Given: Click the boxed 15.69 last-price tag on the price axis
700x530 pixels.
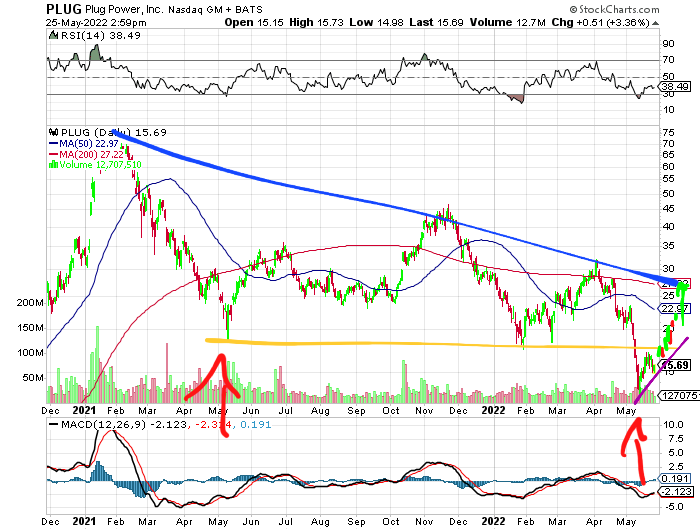Looking at the screenshot, I should pos(675,365).
